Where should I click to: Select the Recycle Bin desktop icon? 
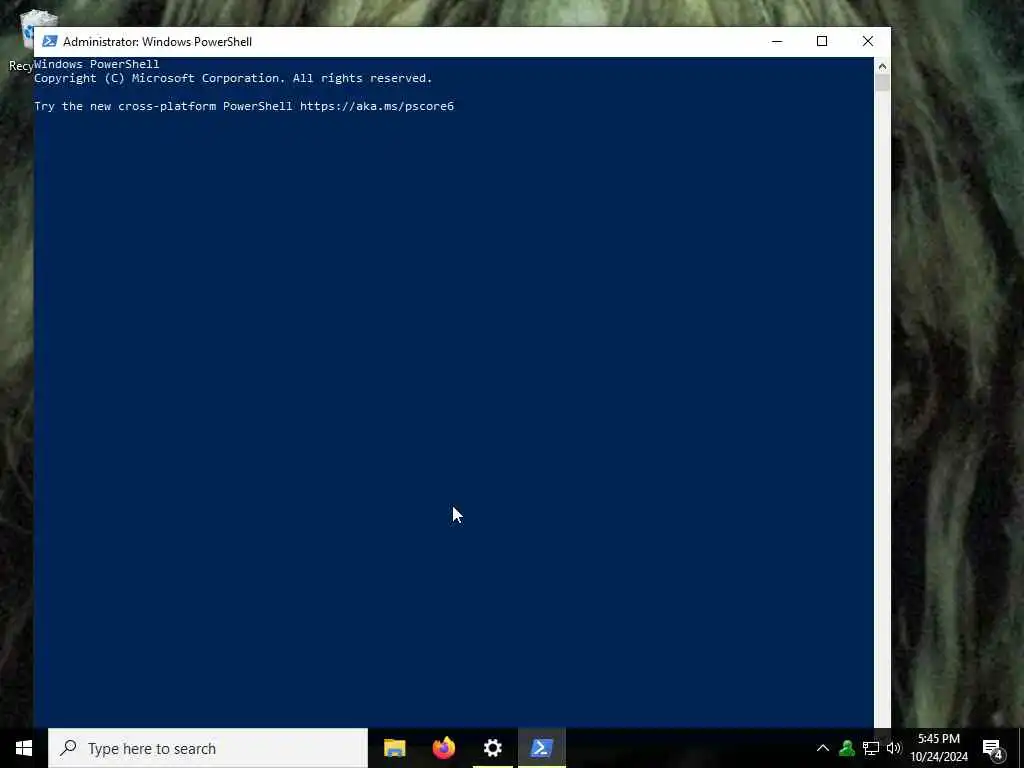26,40
